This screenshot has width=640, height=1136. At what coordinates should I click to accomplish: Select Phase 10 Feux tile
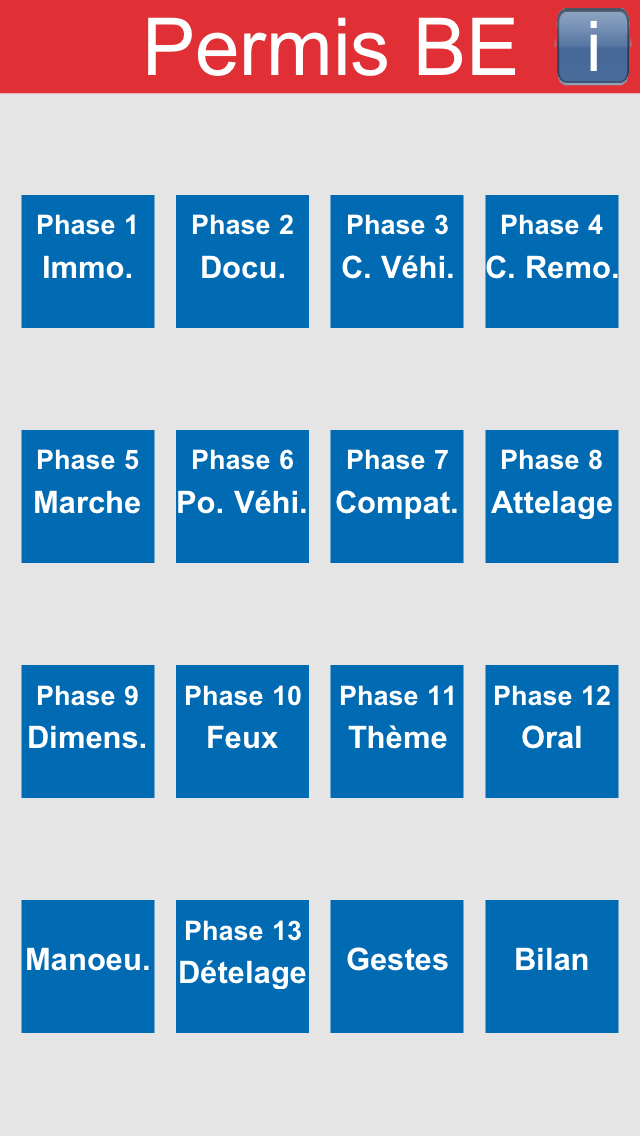click(x=242, y=732)
